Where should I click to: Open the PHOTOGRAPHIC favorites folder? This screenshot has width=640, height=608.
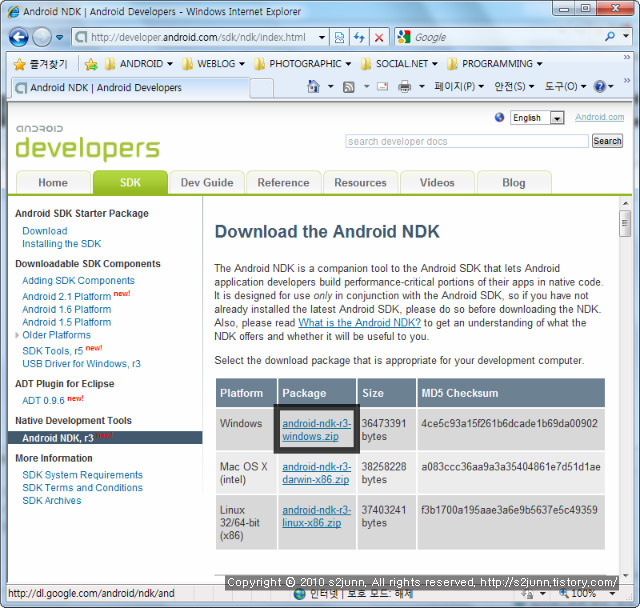coord(302,64)
